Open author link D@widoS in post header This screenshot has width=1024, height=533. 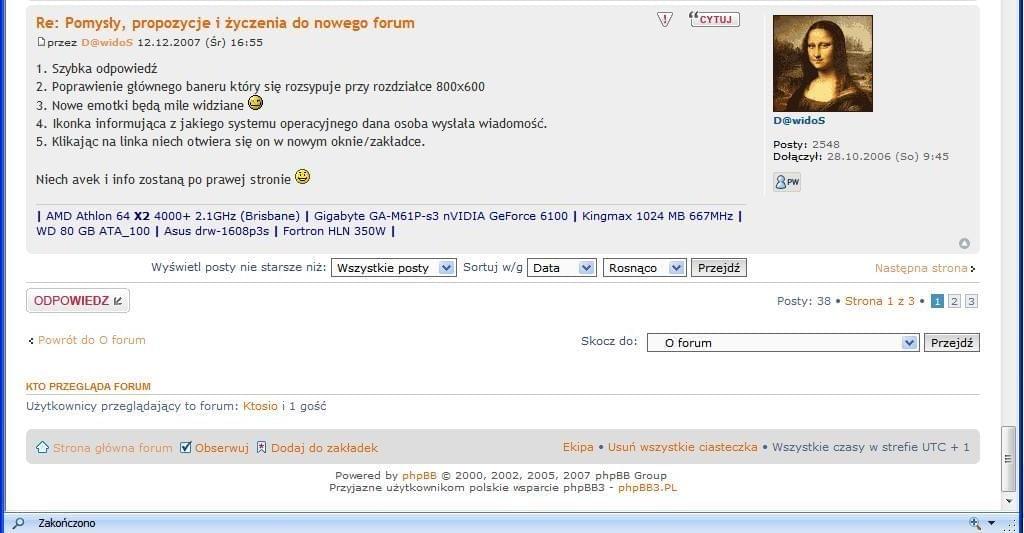click(x=107, y=42)
